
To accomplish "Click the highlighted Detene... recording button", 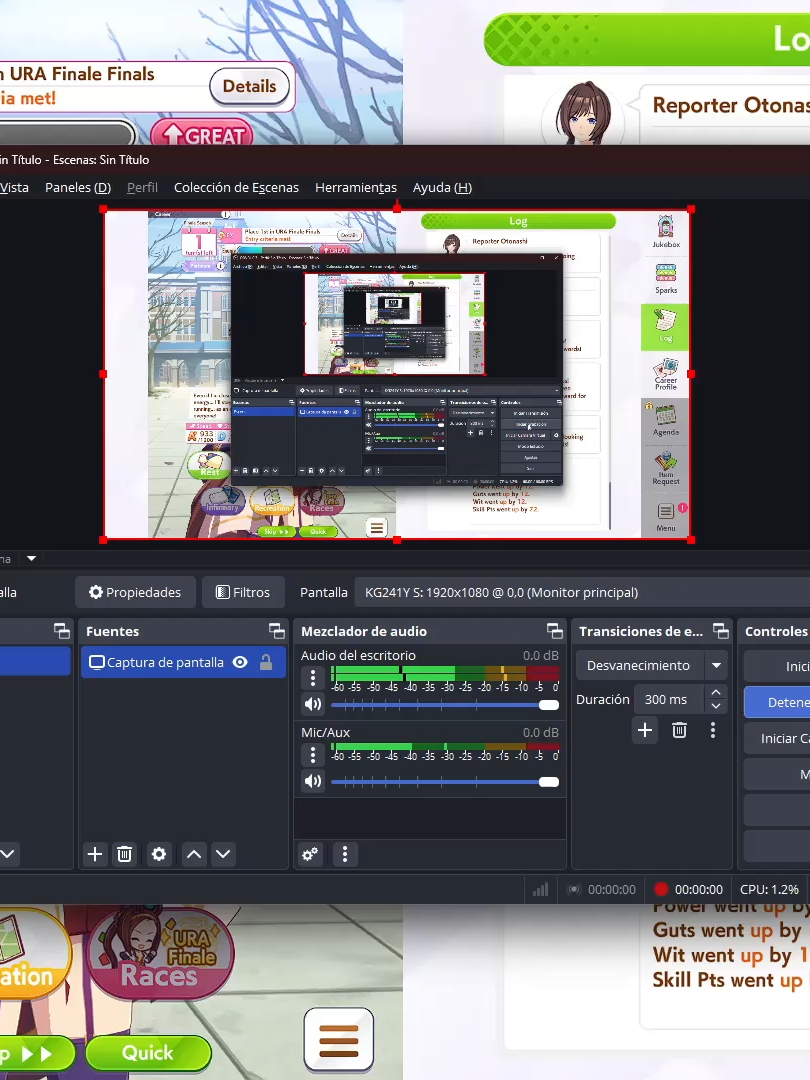I will [x=777, y=702].
